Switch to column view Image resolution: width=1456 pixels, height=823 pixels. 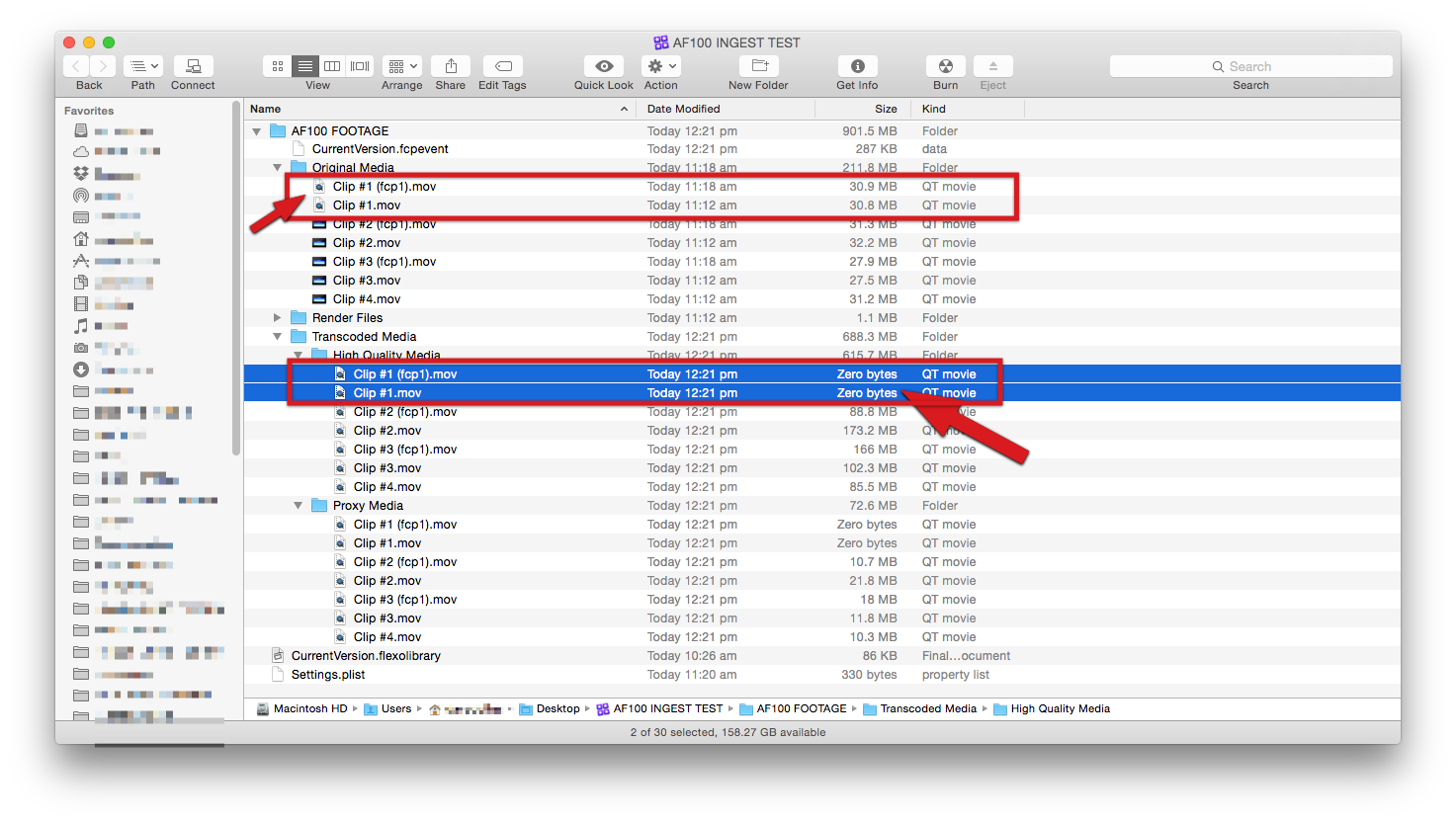coord(332,65)
